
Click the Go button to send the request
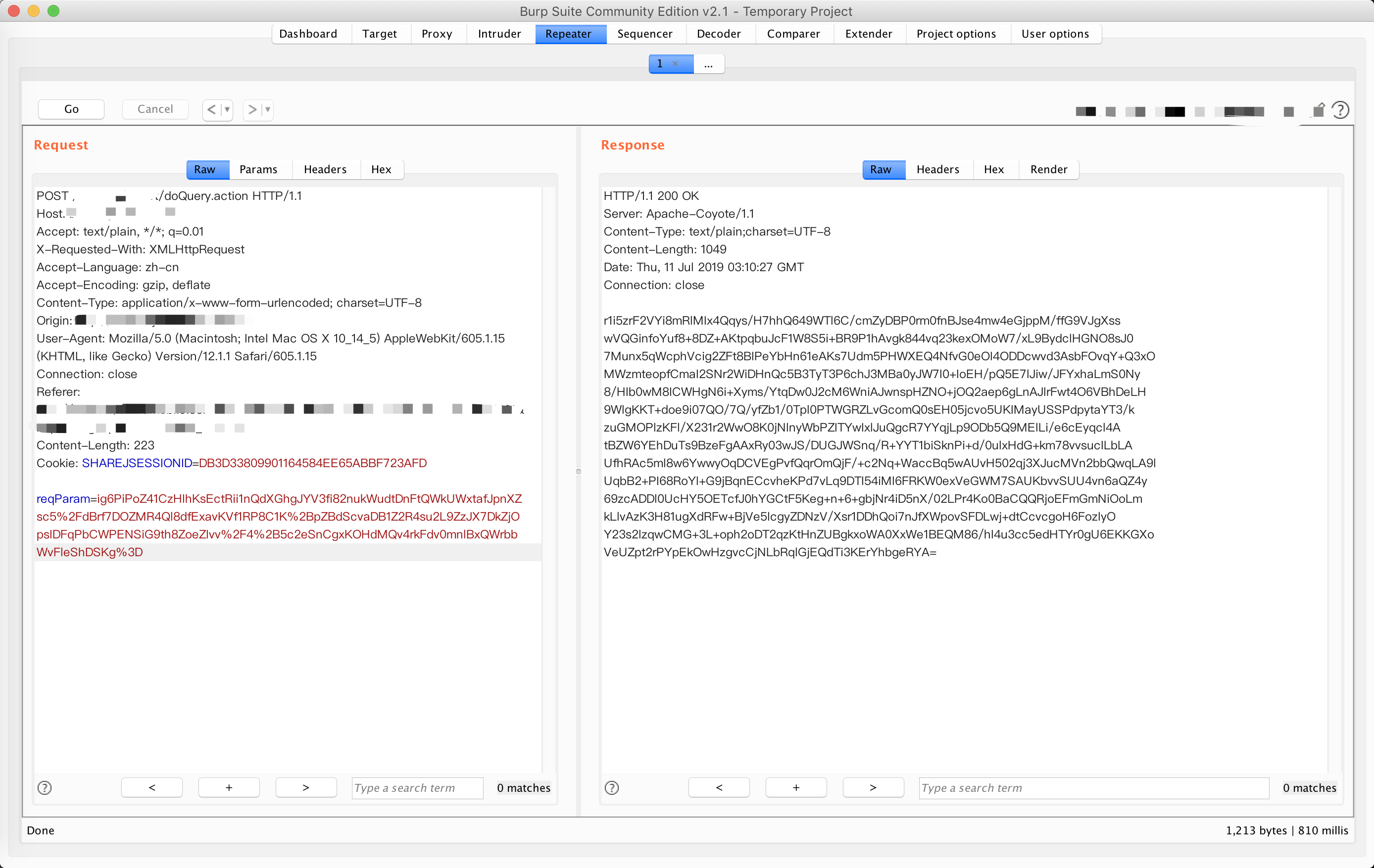pos(71,109)
